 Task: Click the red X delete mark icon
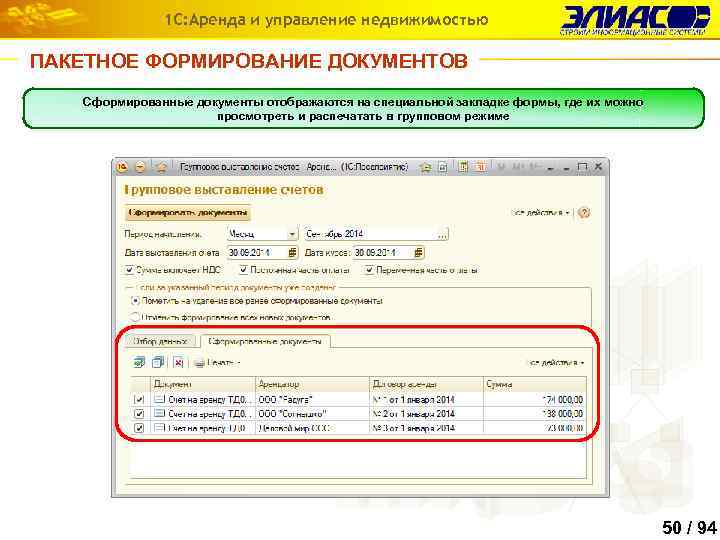tap(179, 362)
